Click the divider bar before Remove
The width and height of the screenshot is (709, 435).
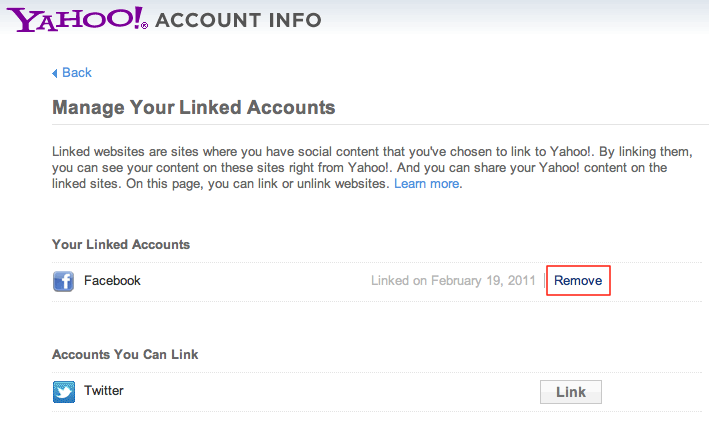click(x=544, y=280)
